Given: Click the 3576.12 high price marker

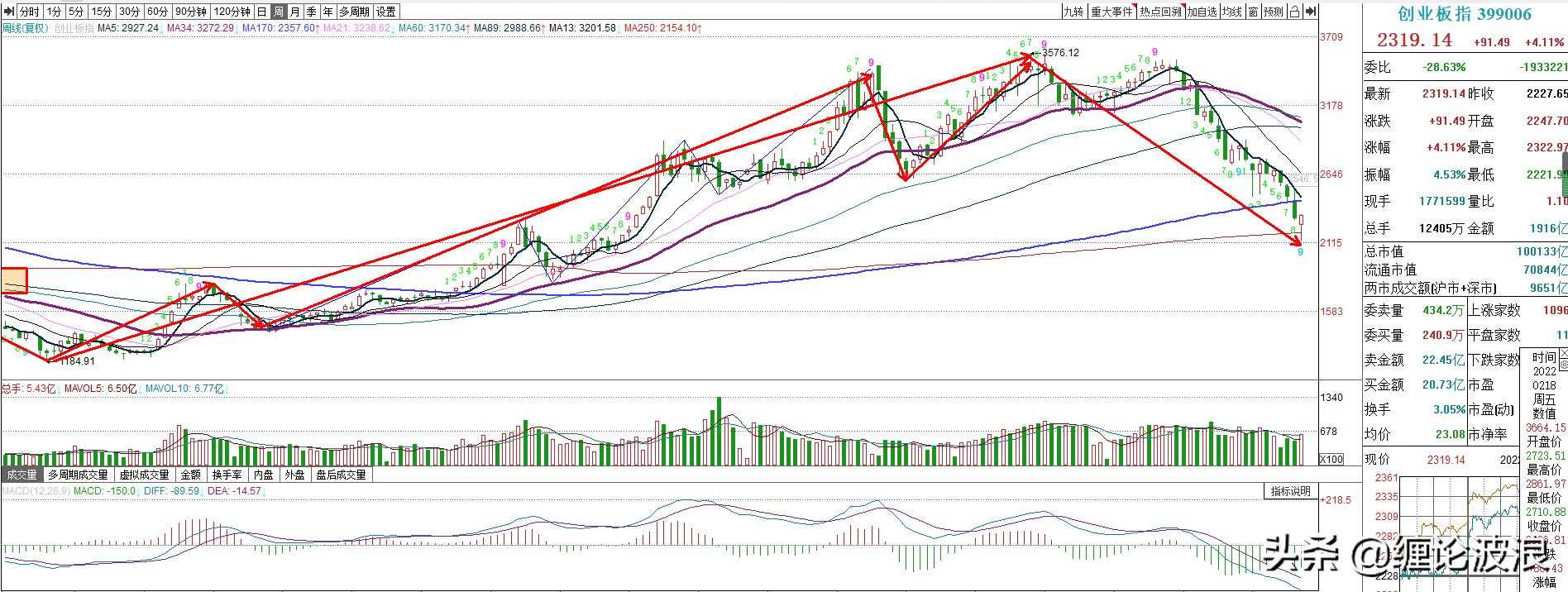Looking at the screenshot, I should (x=1060, y=53).
